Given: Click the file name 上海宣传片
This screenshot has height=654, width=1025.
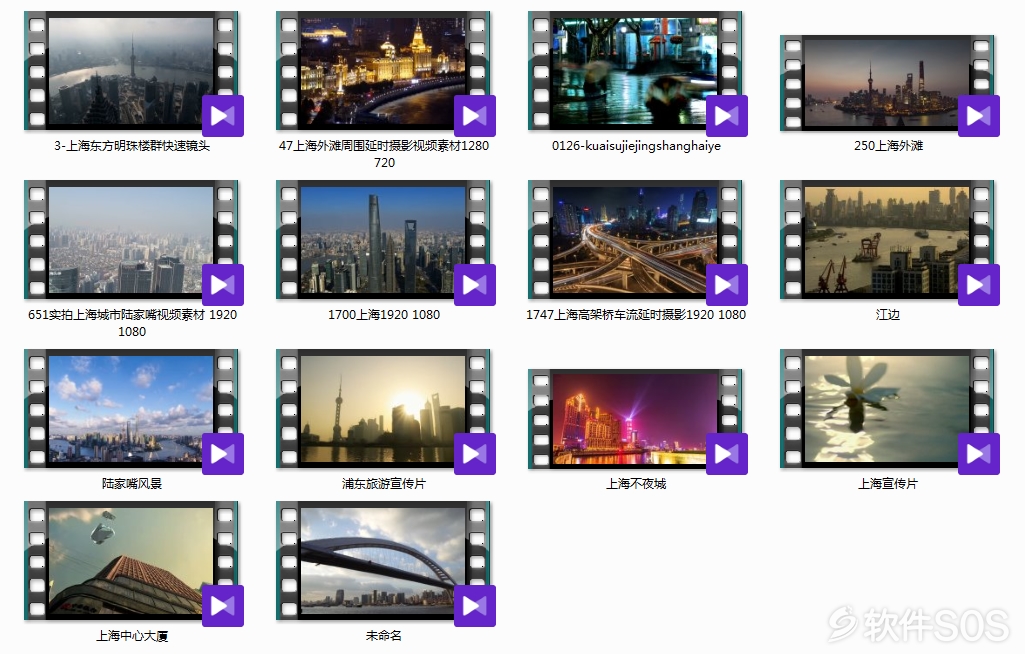Looking at the screenshot, I should point(888,484).
